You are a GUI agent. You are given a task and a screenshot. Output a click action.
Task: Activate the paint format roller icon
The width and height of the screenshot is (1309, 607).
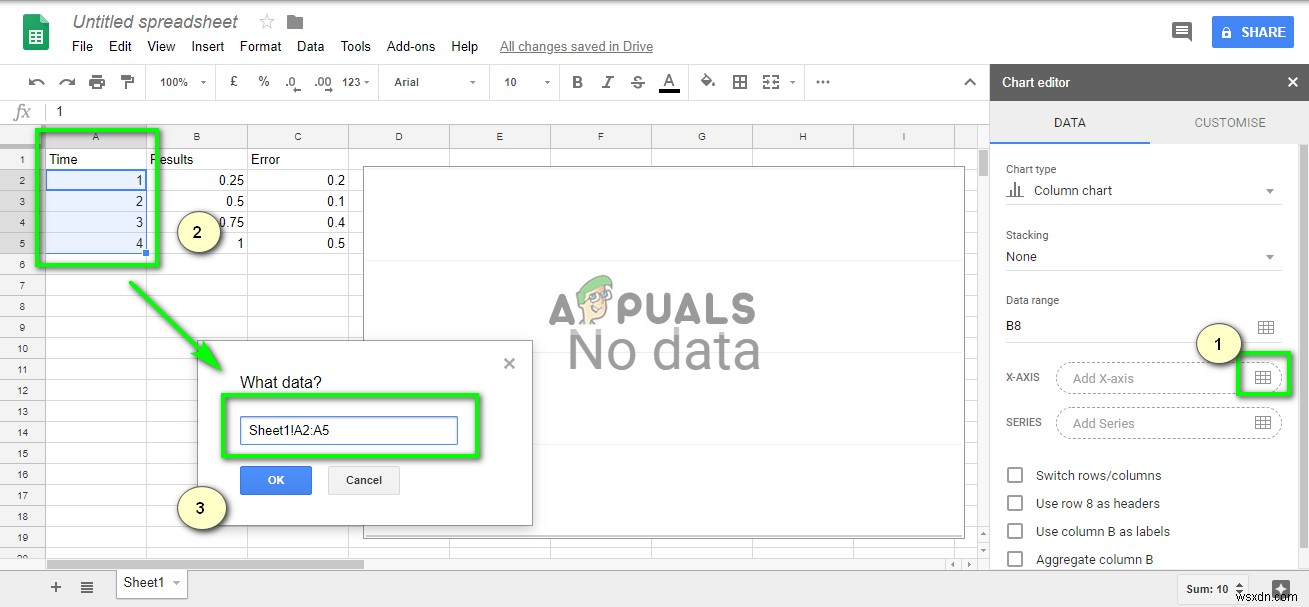[127, 82]
